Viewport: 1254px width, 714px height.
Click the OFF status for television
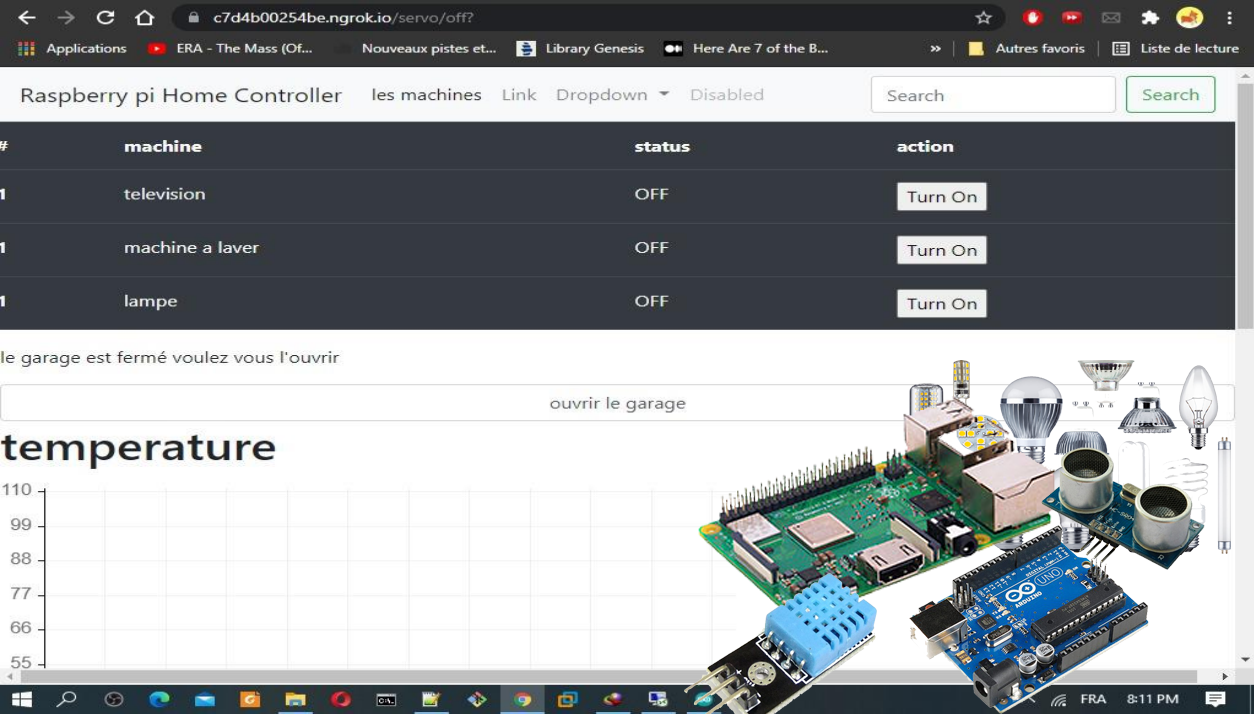pyautogui.click(x=651, y=194)
